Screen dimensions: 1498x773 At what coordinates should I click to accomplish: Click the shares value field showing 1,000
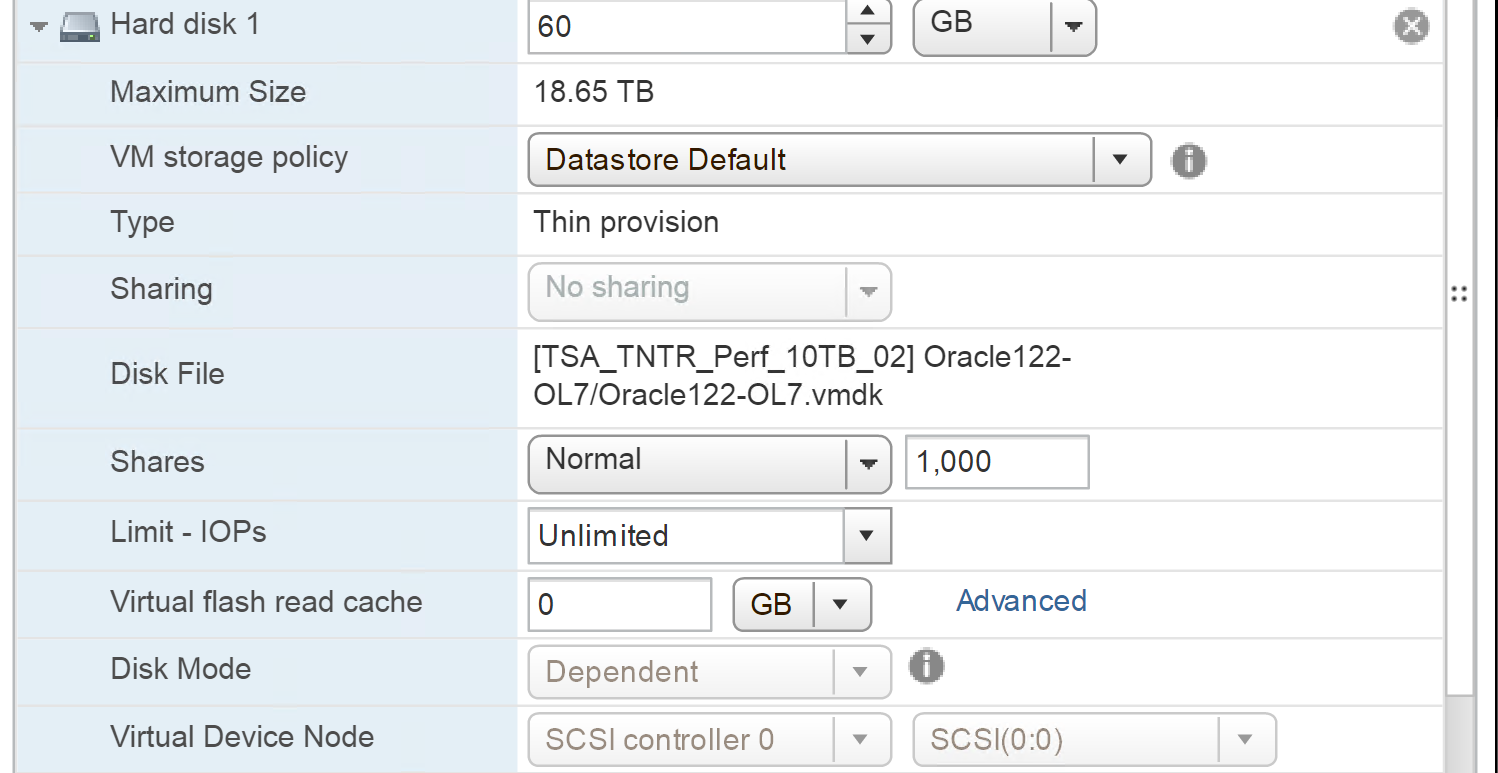pos(996,462)
